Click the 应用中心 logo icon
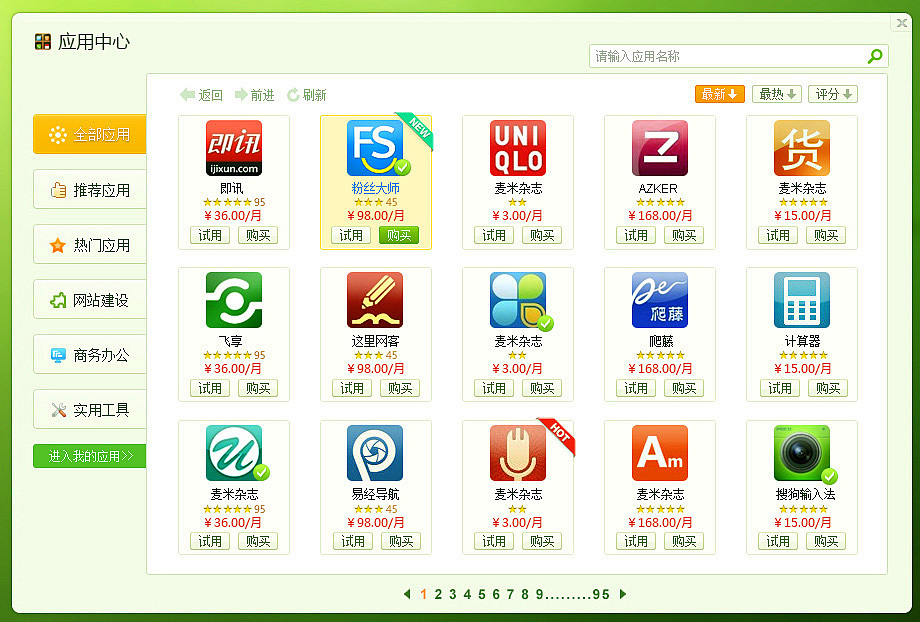The image size is (920, 622). pos(43,42)
